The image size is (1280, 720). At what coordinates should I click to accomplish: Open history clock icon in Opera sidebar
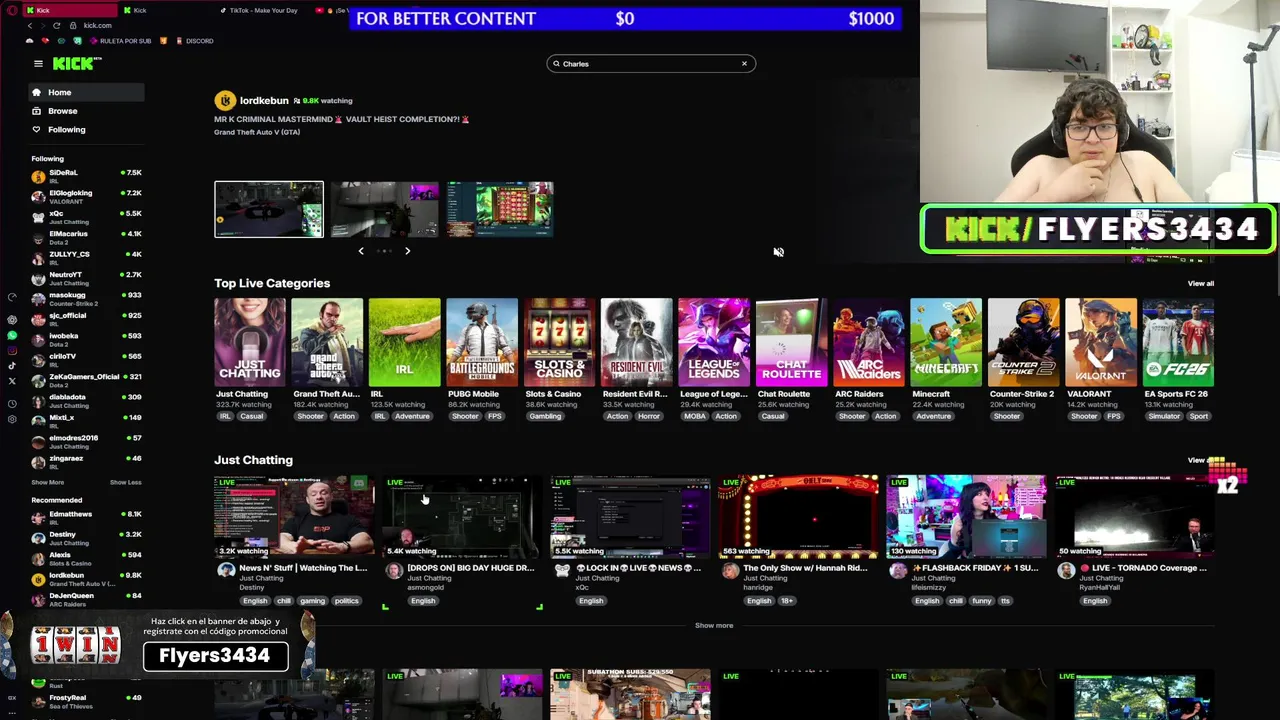coord(12,404)
